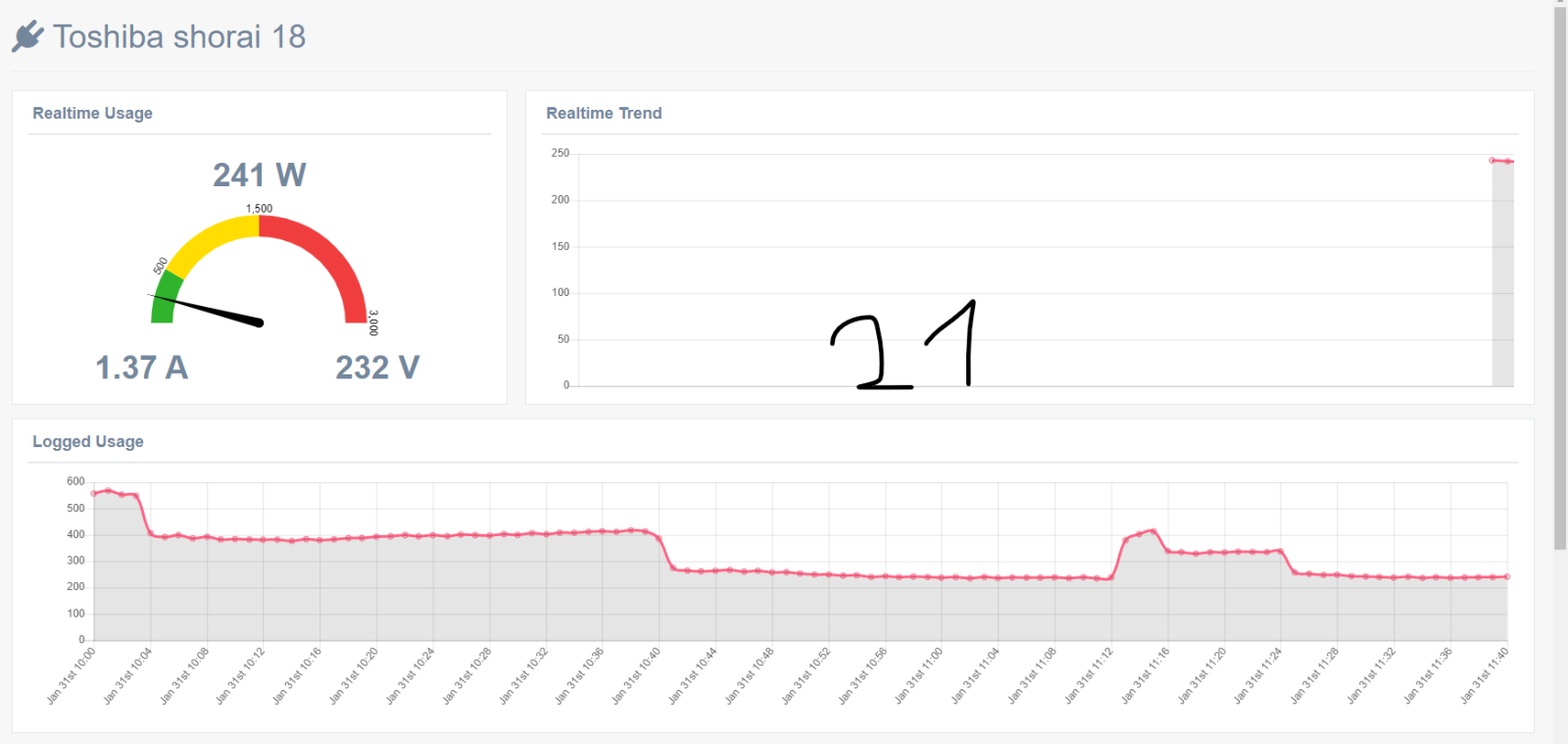Select the "Toshiba shorai 18" page title
Image resolution: width=1568 pixels, height=744 pixels.
pyautogui.click(x=179, y=37)
